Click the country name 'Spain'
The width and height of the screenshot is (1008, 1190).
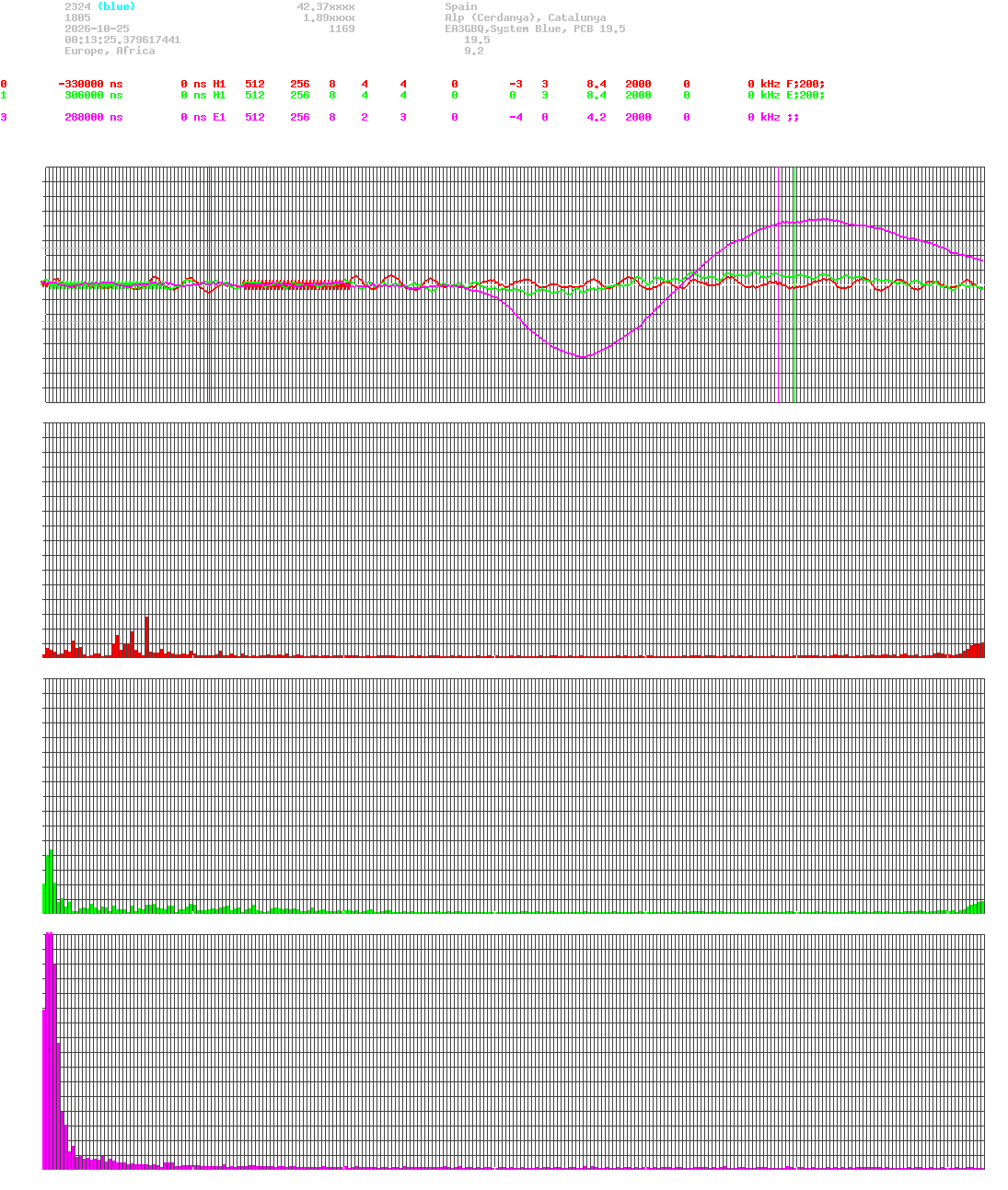click(461, 6)
